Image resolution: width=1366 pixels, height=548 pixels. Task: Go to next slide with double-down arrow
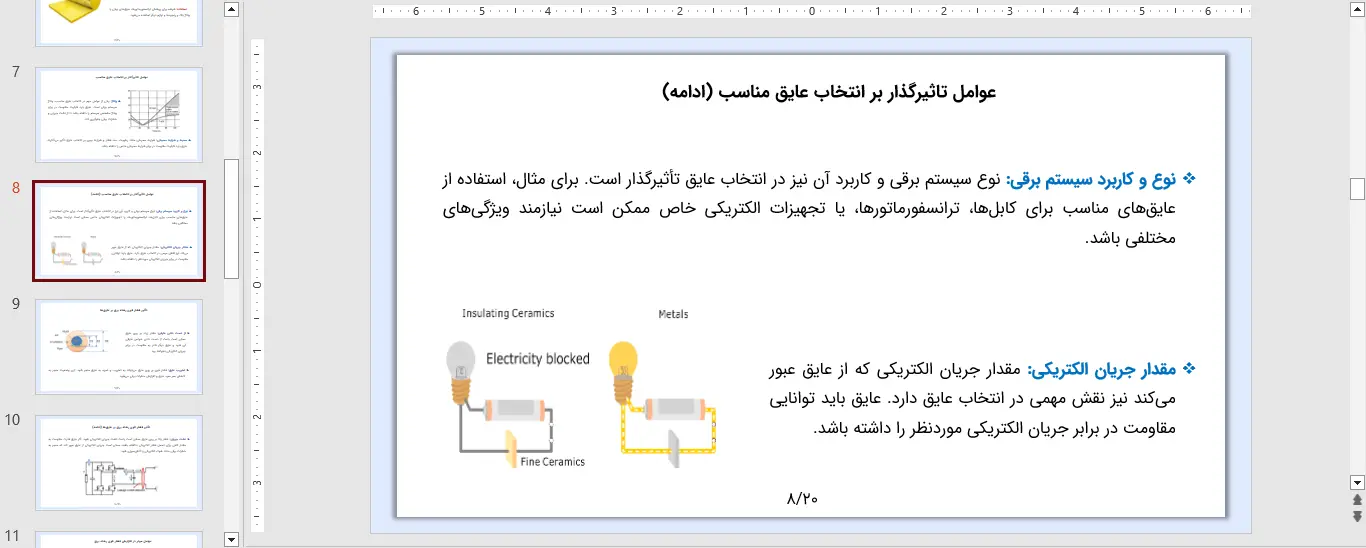pyautogui.click(x=1357, y=516)
